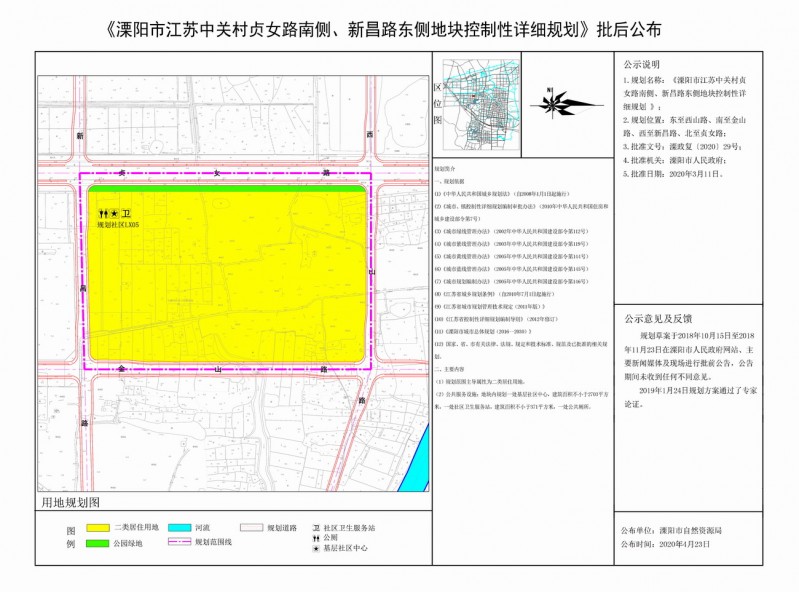Click the 新 road label at top left
Viewport: 799px width, 592px height.
(x=81, y=136)
